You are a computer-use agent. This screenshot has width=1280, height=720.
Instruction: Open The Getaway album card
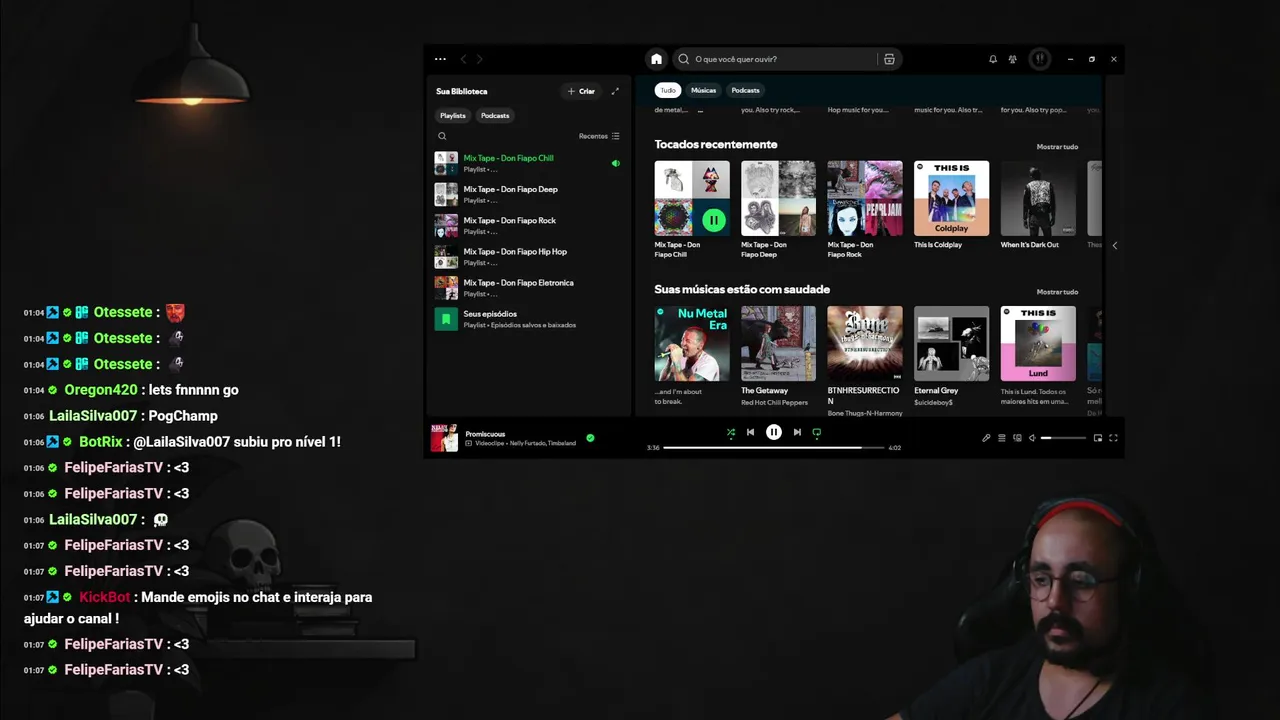[x=778, y=355]
